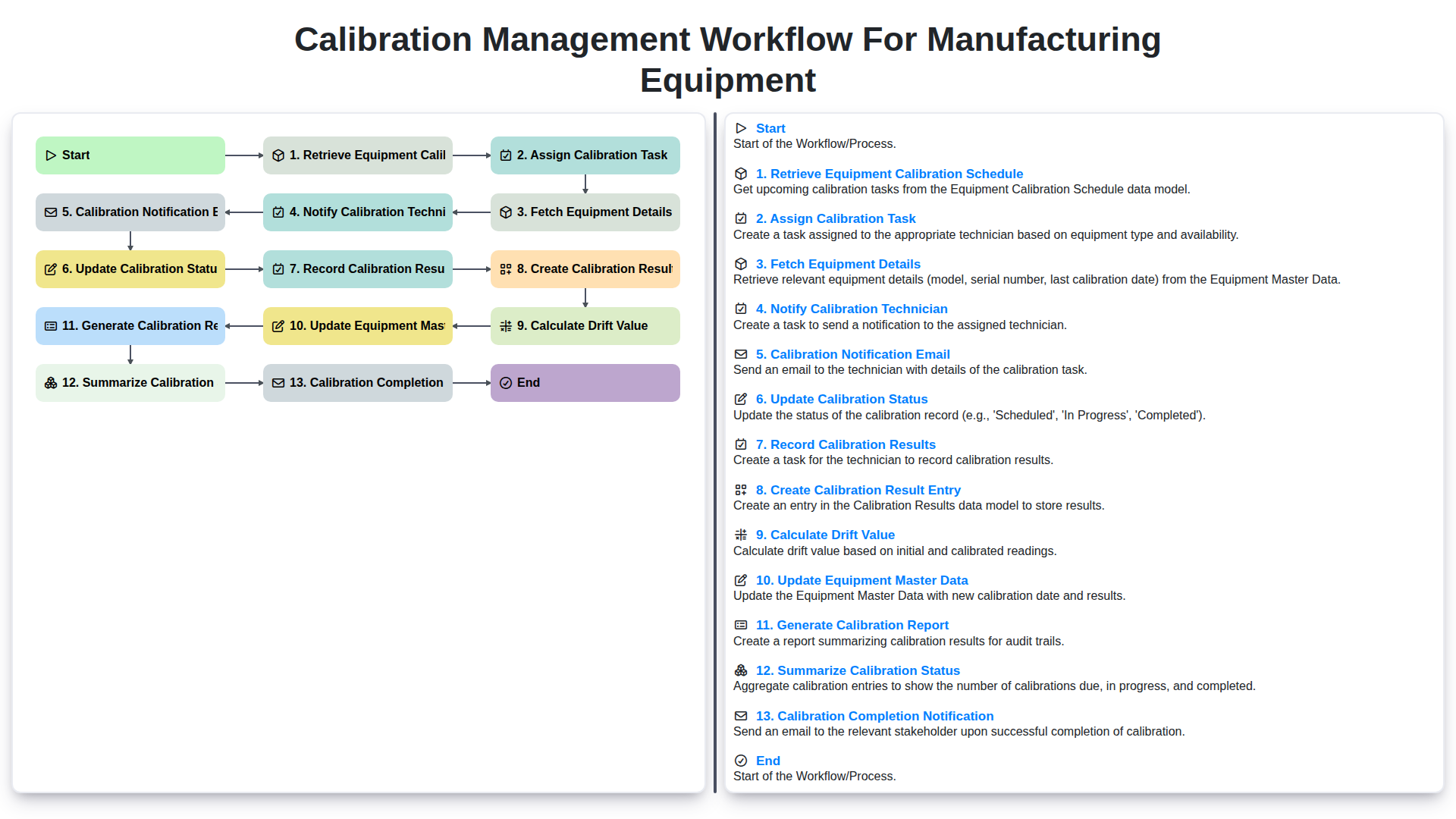
Task: Click the 'End' heading in the sidebar
Action: click(767, 761)
